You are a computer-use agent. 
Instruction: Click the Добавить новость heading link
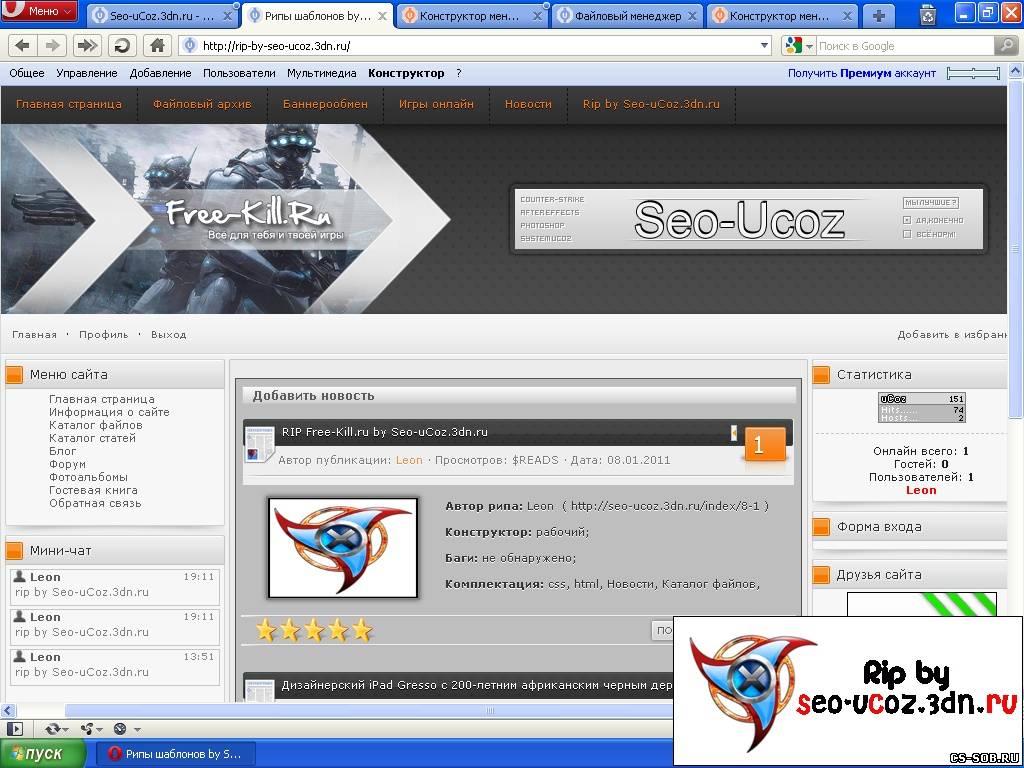click(313, 395)
